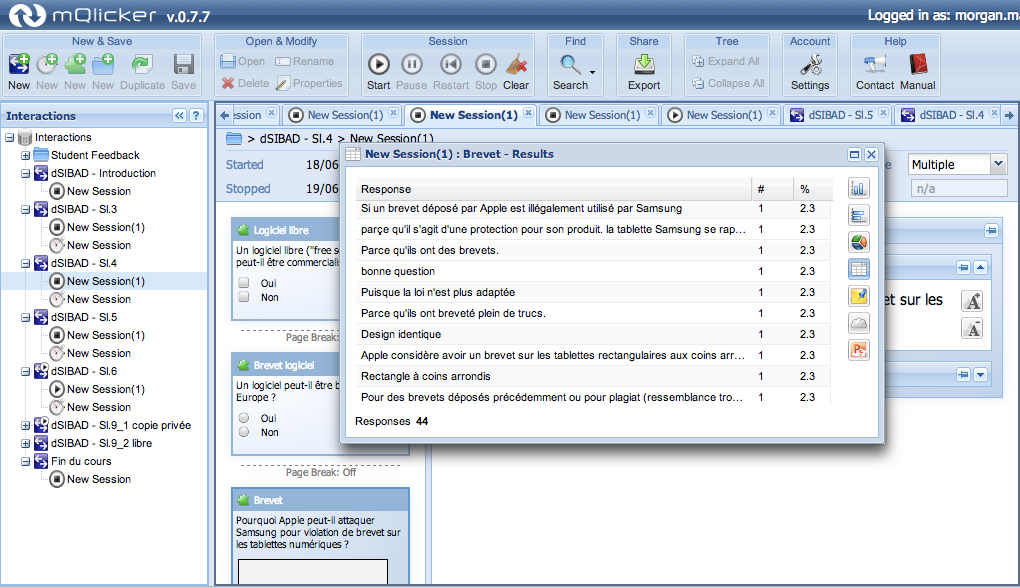Export results to PowerPoint icon
Viewport: 1020px width, 588px height.
[x=858, y=350]
